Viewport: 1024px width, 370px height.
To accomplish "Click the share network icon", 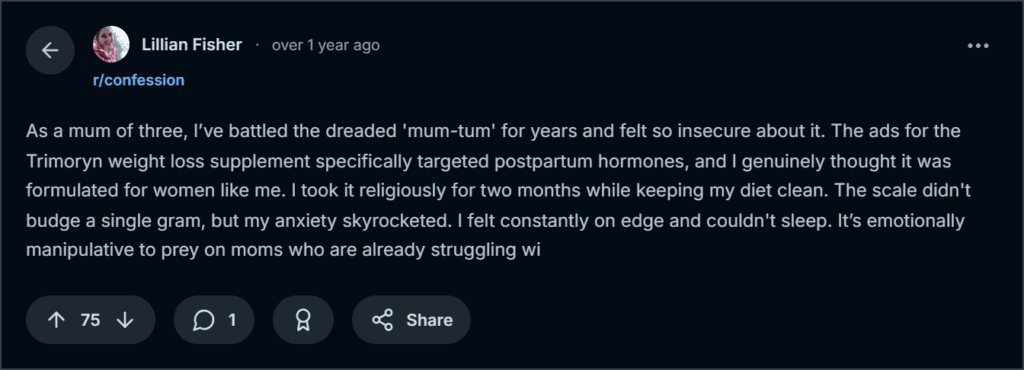I will click(x=383, y=320).
